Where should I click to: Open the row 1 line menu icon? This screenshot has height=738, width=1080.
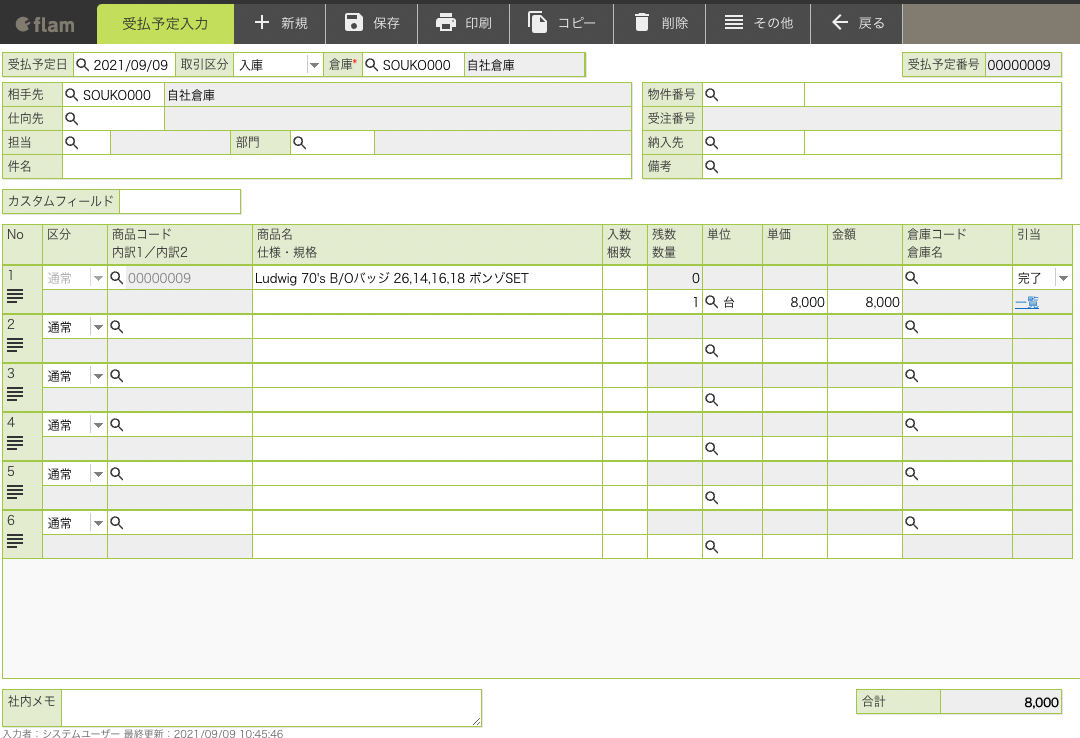click(x=14, y=296)
